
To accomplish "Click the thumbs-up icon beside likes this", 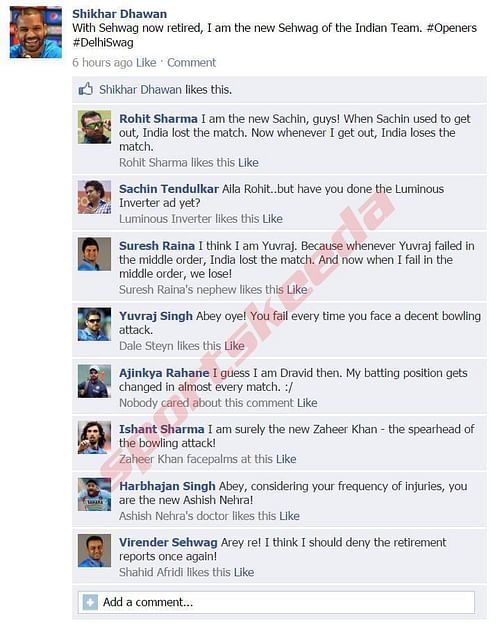I will [85, 89].
